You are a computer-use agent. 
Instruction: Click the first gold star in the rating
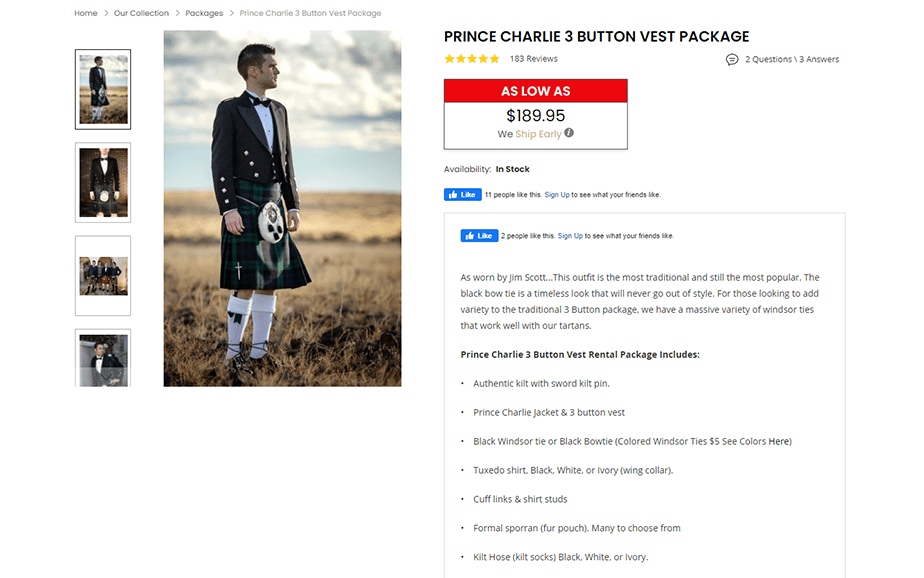(x=448, y=58)
